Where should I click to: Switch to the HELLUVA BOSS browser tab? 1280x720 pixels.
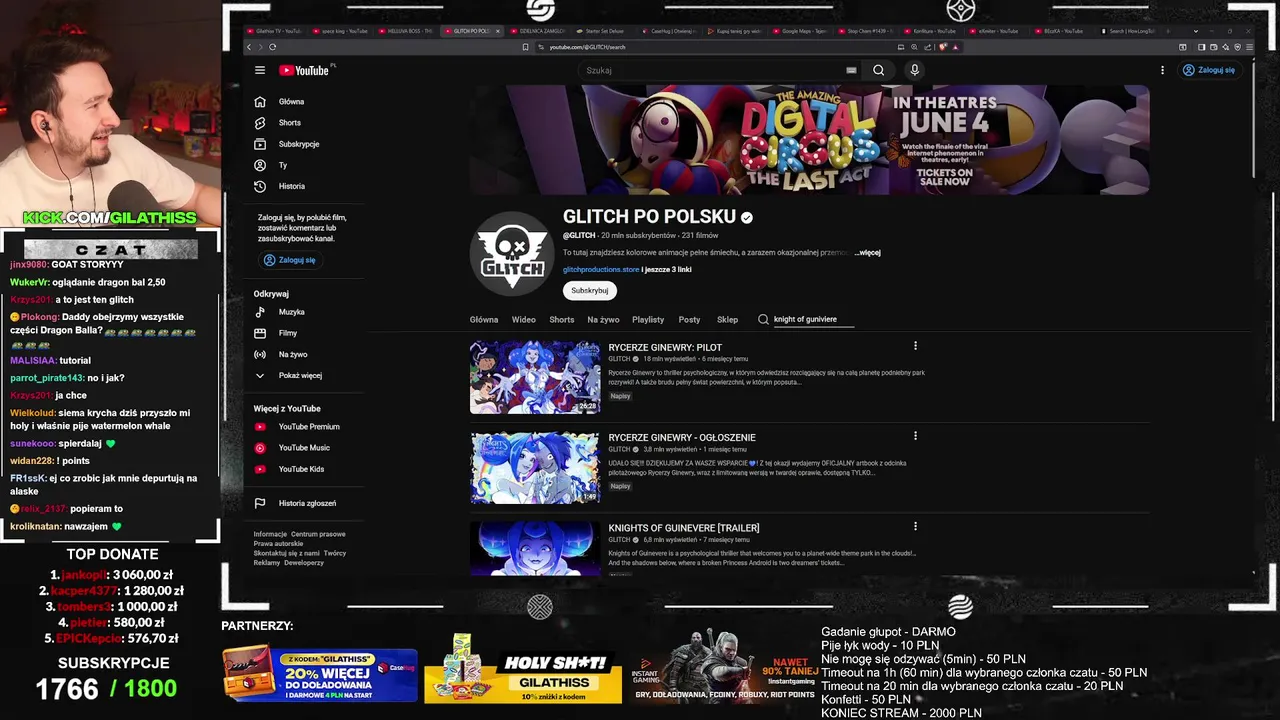(x=407, y=31)
